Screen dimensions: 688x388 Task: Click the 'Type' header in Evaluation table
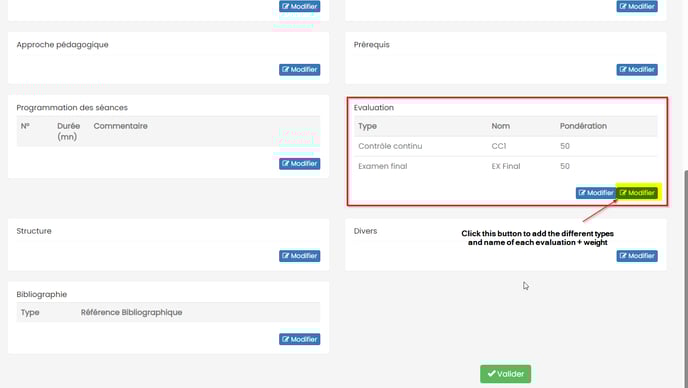click(367, 126)
